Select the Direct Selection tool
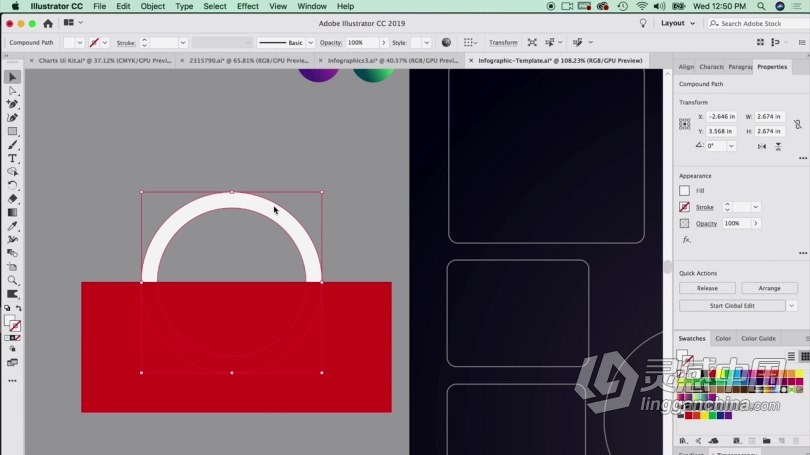The image size is (810, 455). [13, 91]
